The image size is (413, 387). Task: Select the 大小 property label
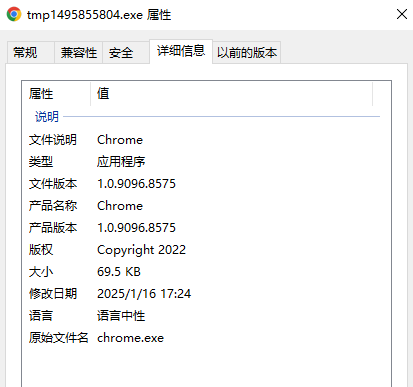tap(41, 272)
